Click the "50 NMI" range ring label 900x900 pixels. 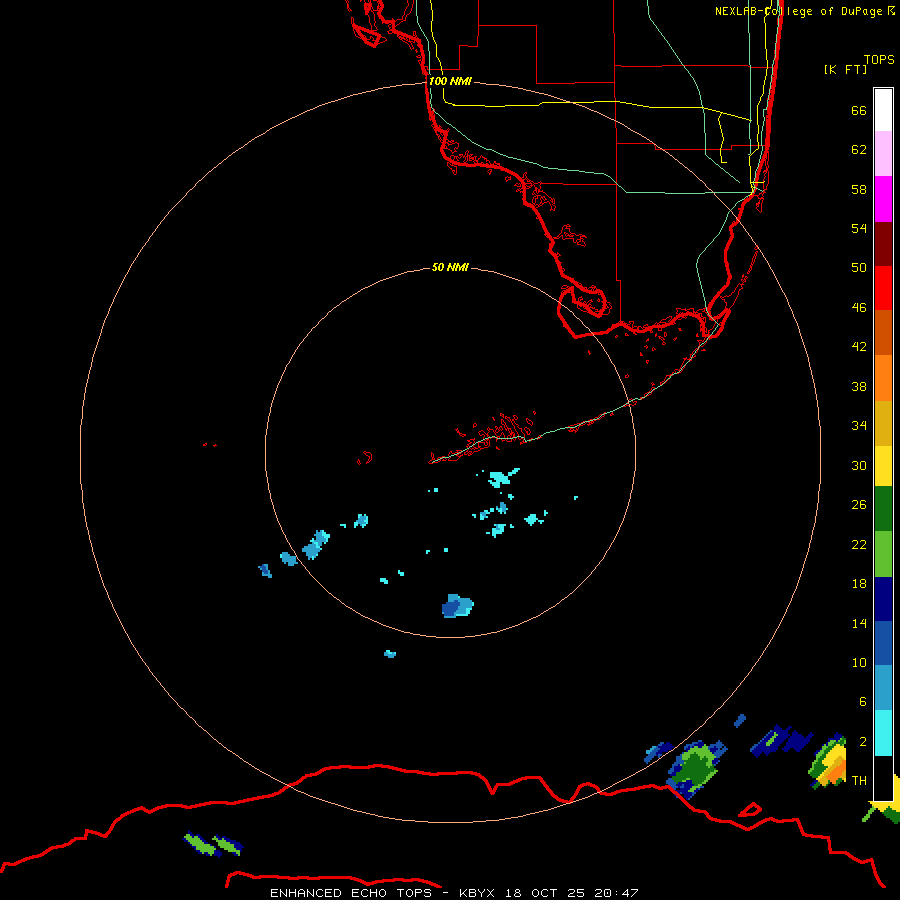coord(450,267)
